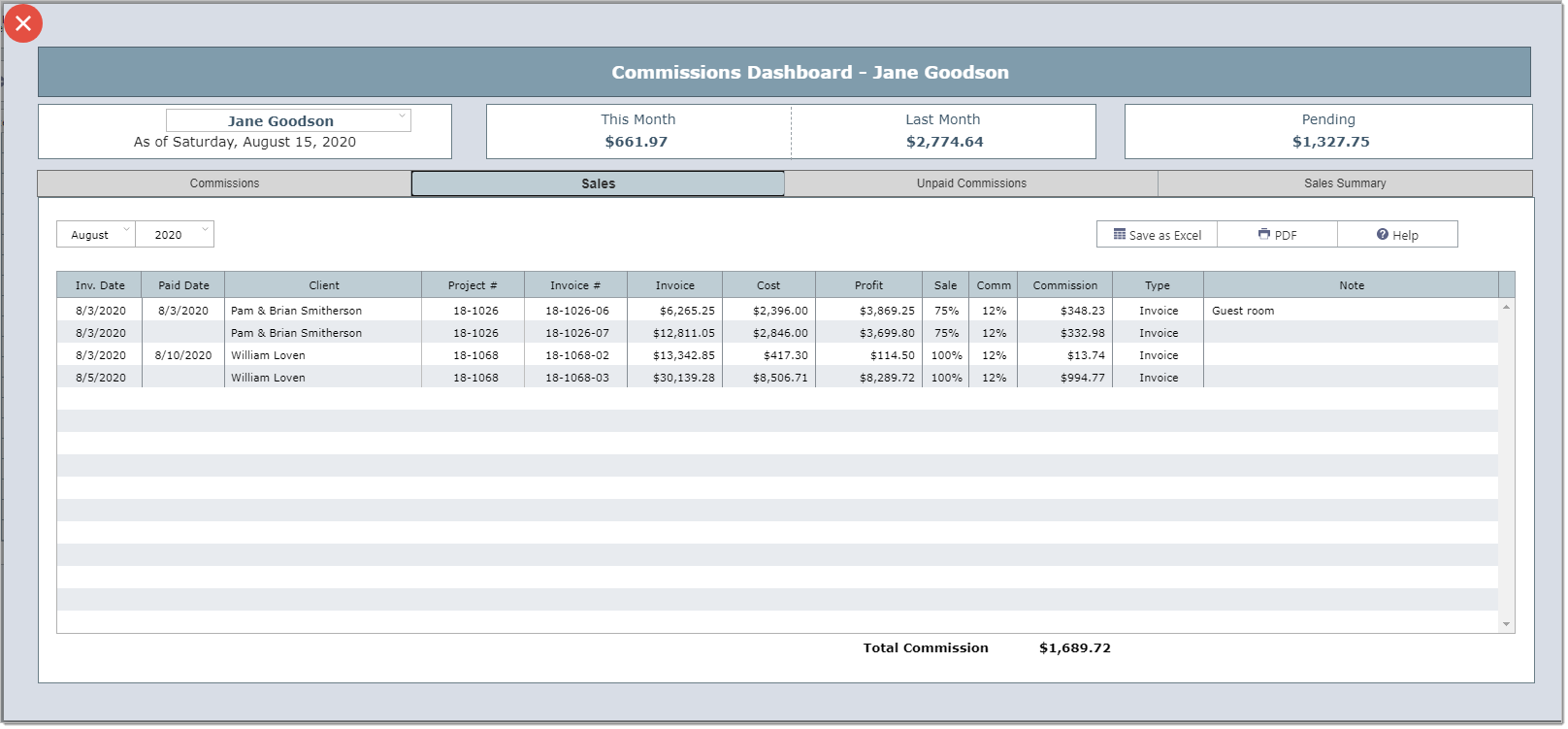The width and height of the screenshot is (1568, 729).
Task: Go to the Sales Summary tab
Action: pos(1345,183)
